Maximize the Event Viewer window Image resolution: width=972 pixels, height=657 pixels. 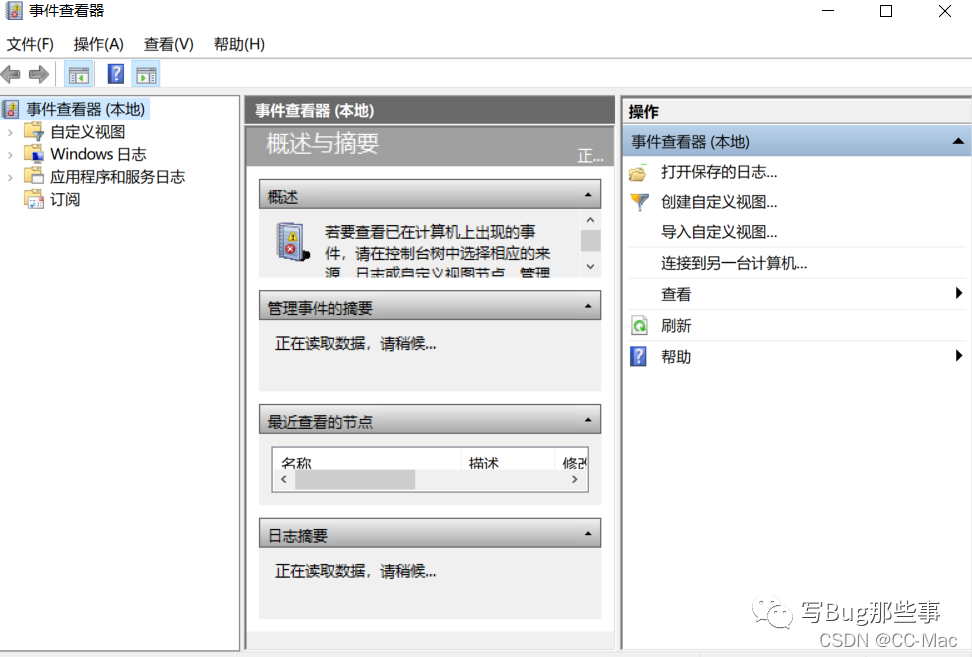tap(886, 11)
